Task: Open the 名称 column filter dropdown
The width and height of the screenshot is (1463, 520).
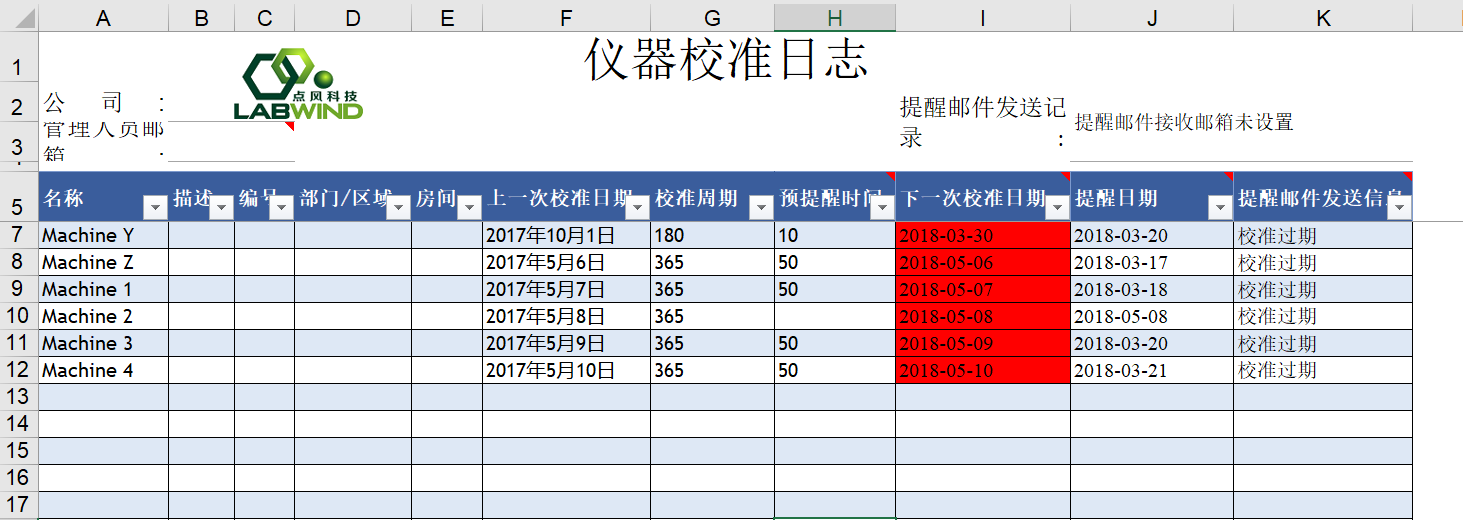Action: [x=155, y=207]
